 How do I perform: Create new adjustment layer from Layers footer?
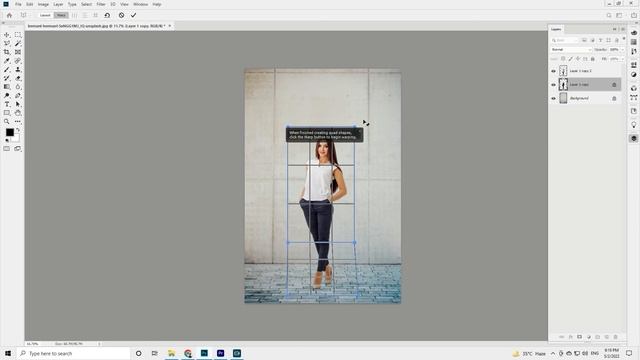point(589,337)
